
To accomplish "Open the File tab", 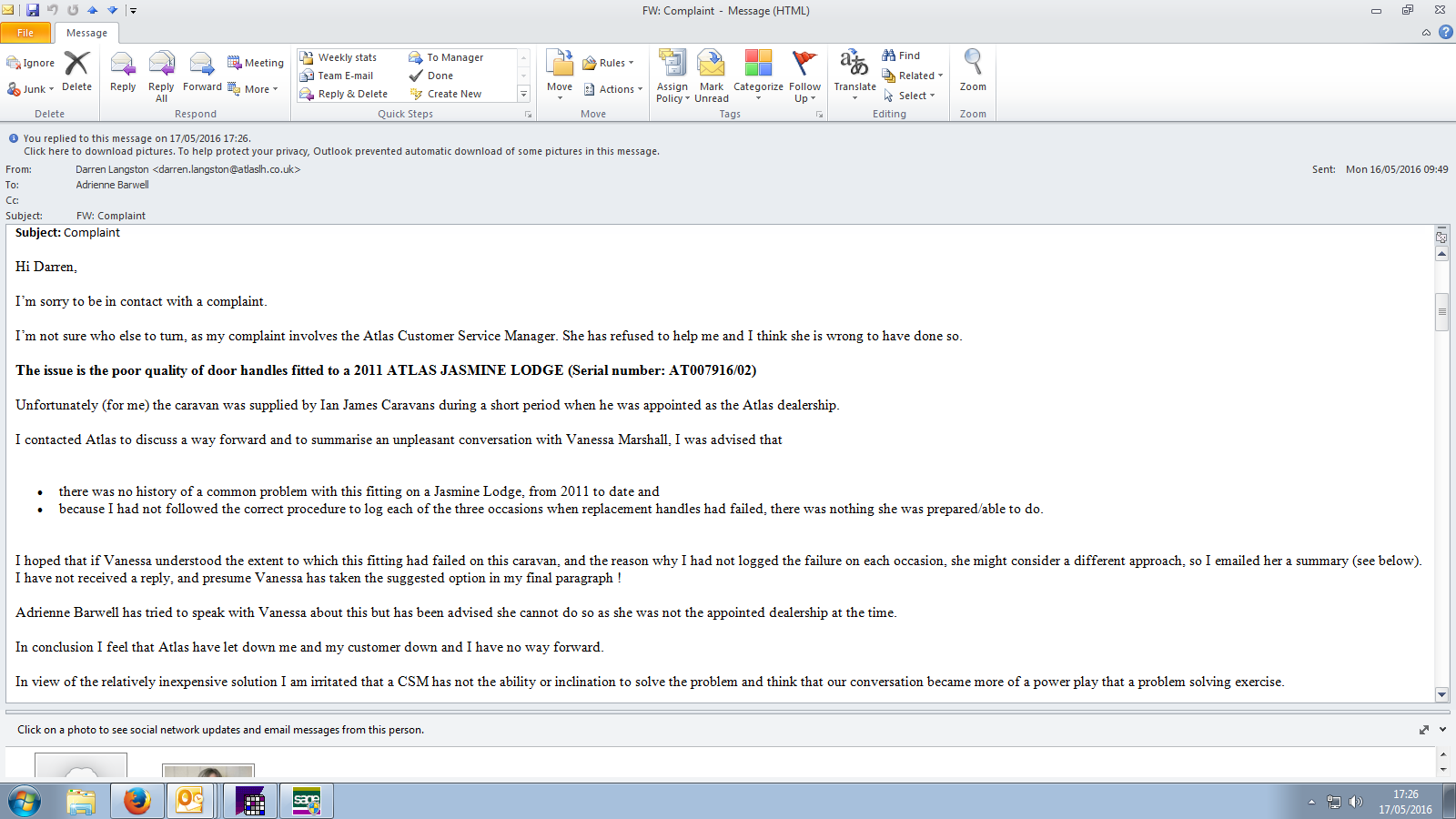I will click(x=25, y=33).
